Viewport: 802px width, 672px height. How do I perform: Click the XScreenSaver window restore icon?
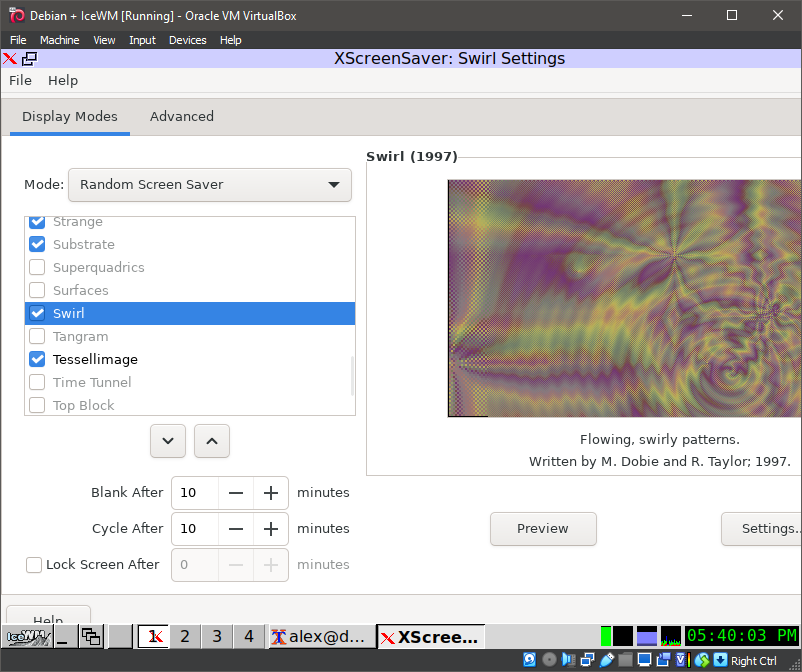29,59
